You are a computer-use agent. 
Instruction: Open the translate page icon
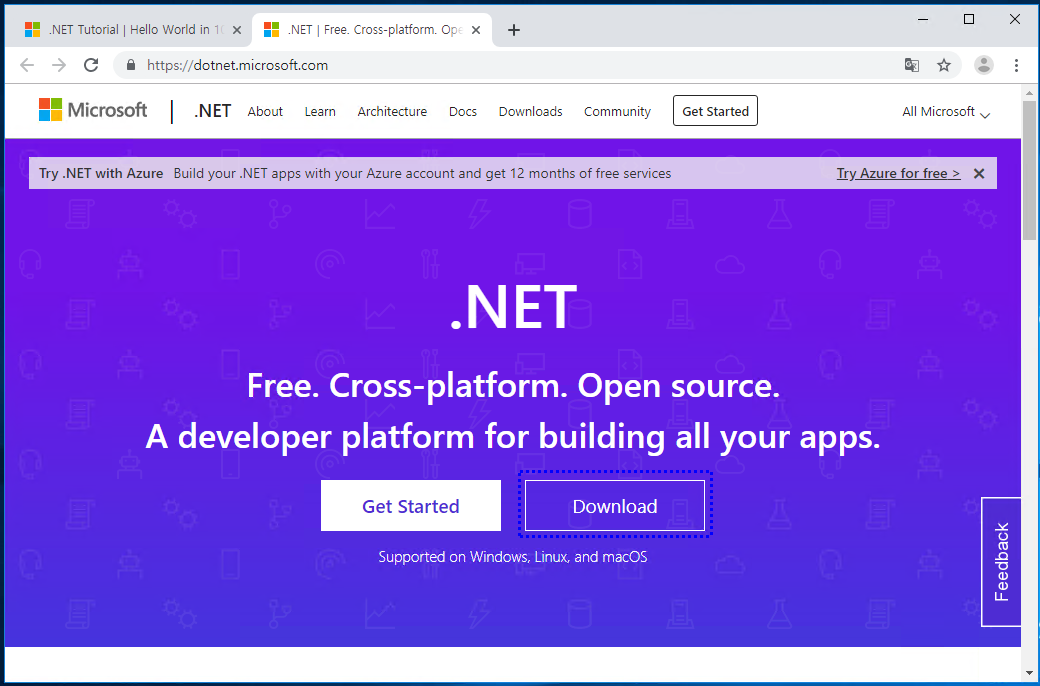(x=912, y=65)
